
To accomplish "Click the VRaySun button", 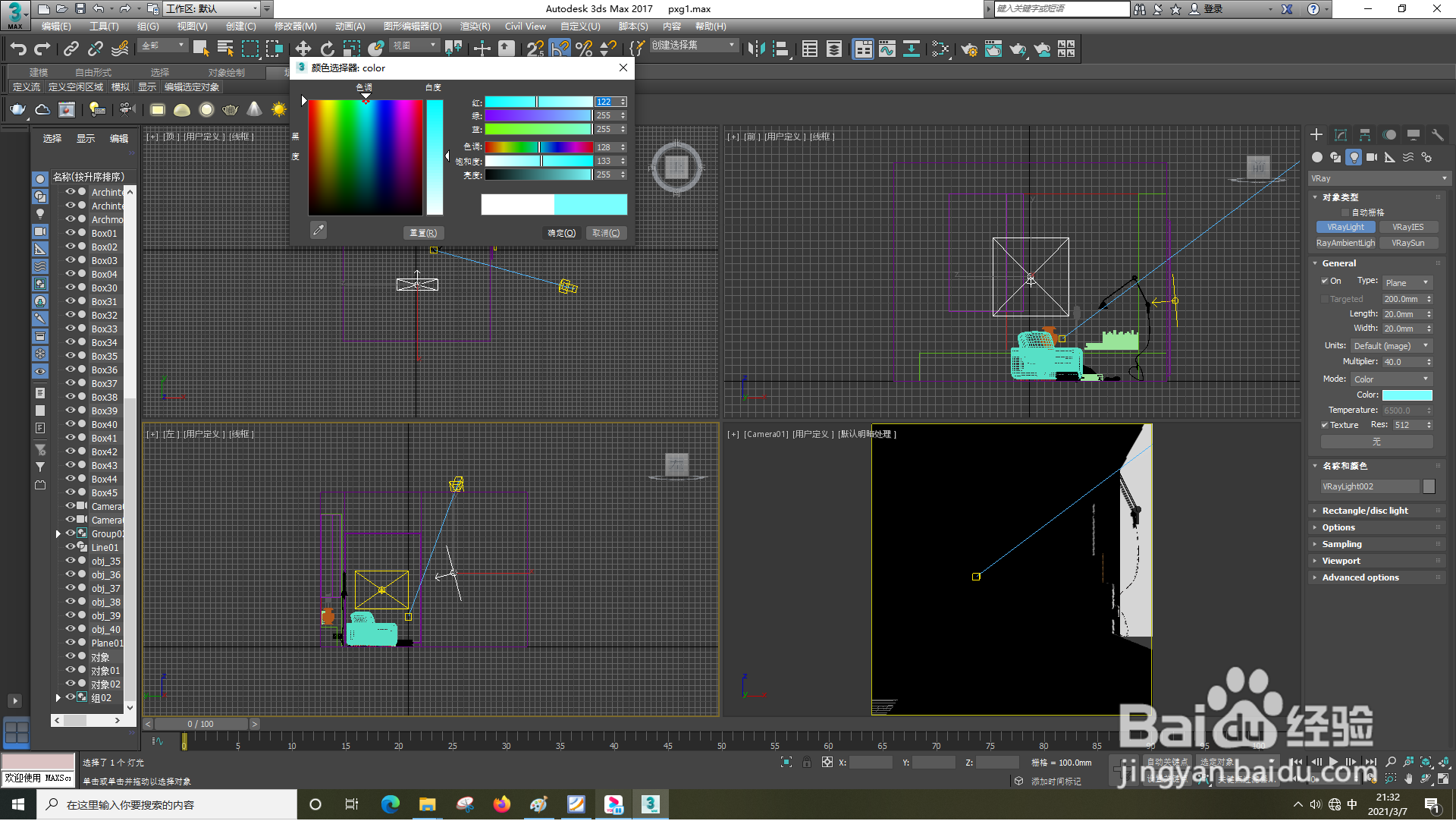I will pos(1407,244).
